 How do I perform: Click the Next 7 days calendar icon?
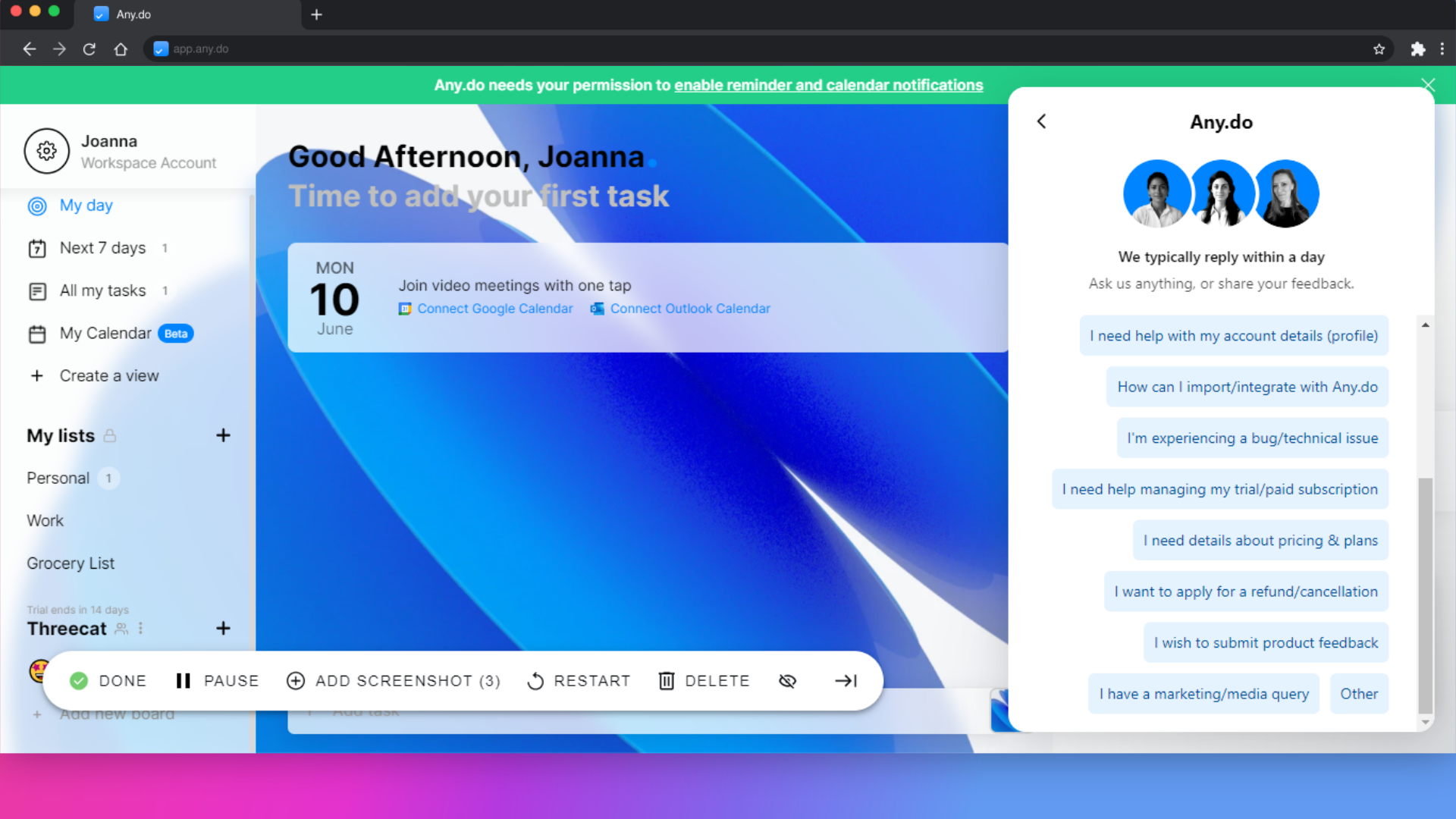(x=37, y=249)
